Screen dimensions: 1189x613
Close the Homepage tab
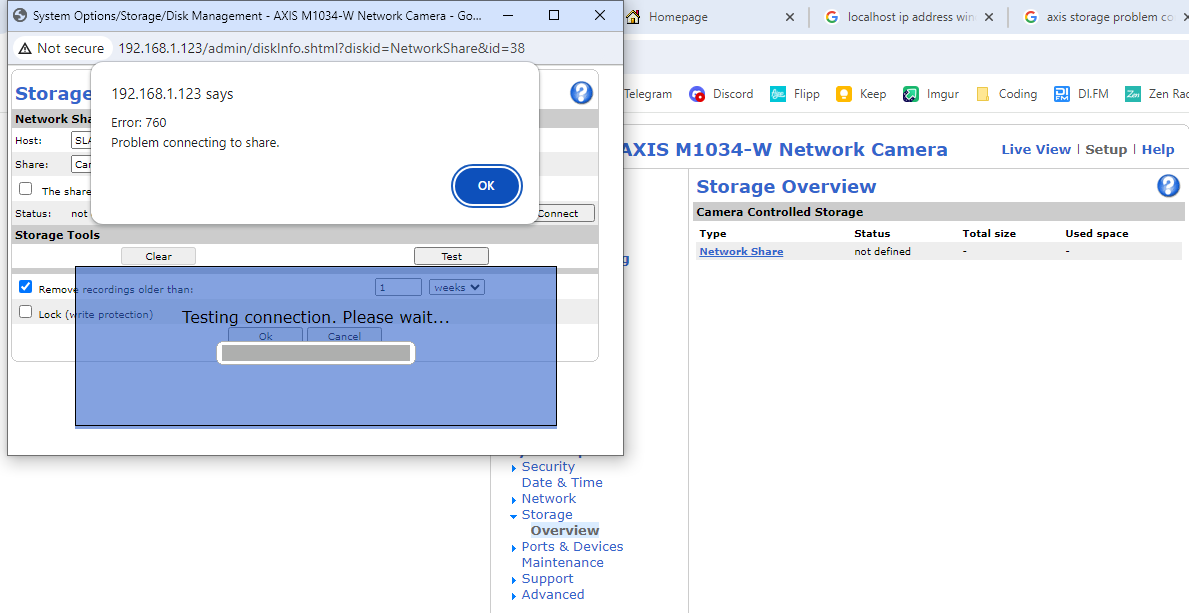(x=789, y=17)
